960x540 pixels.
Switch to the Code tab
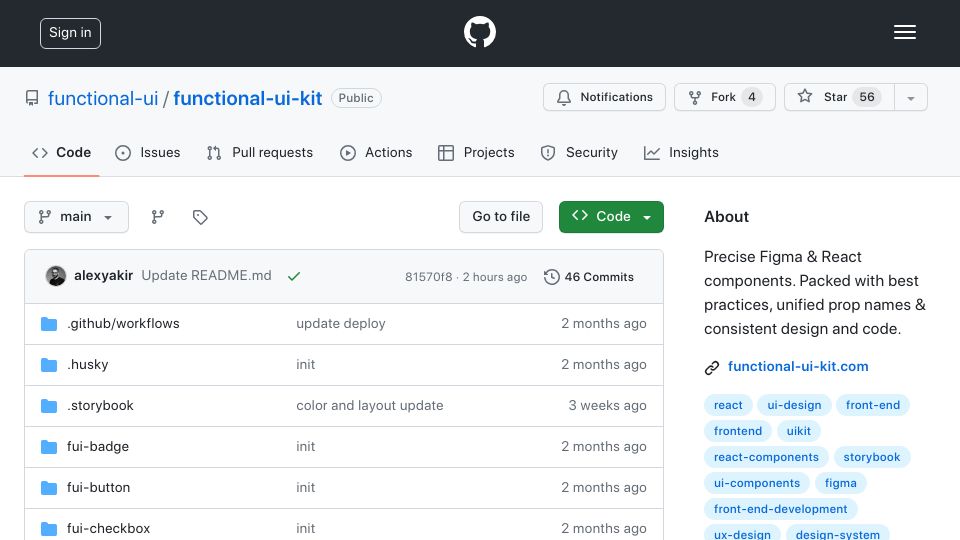pyautogui.click(x=62, y=152)
